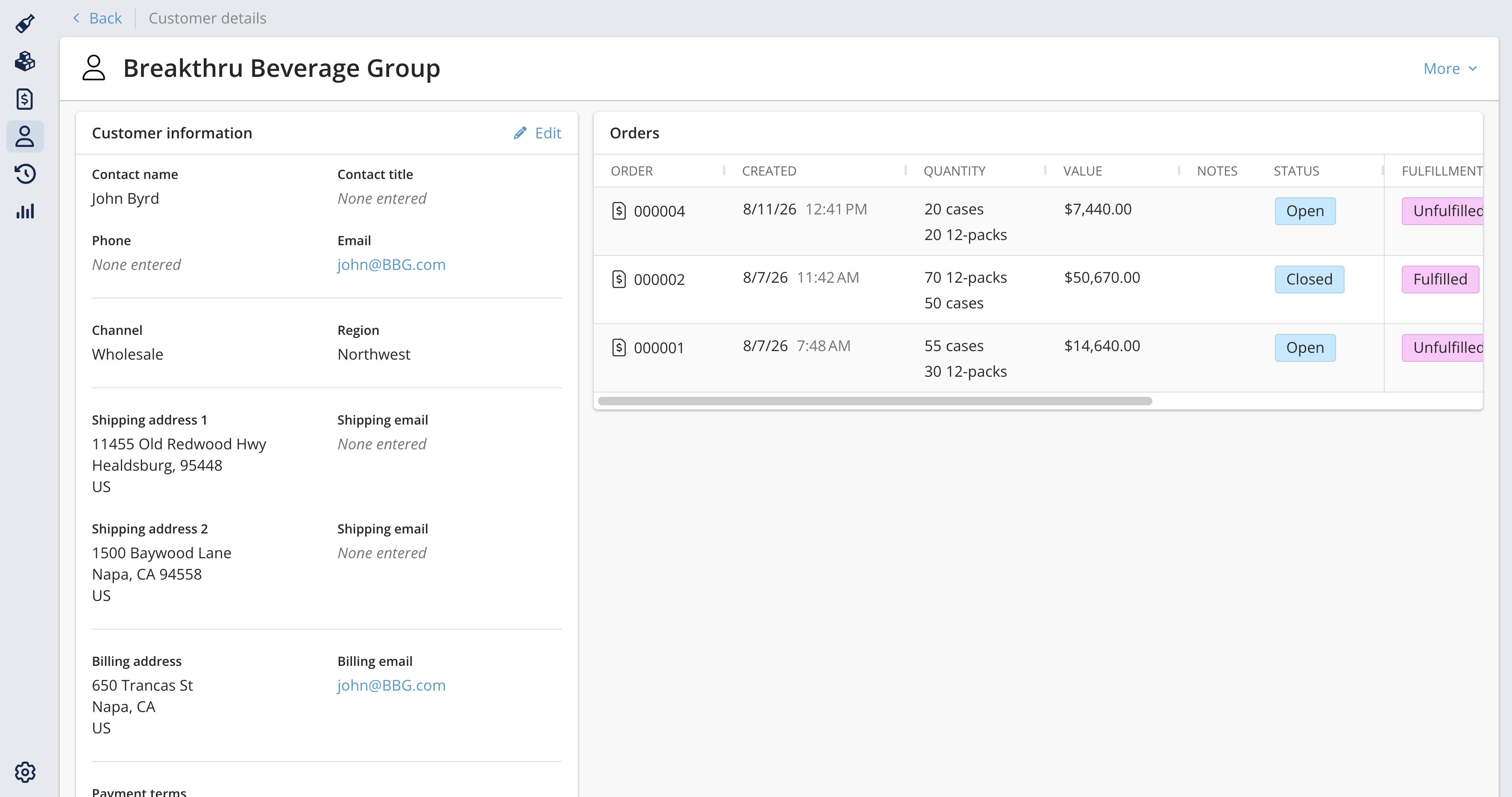
Task: Sort by the NOTES column header
Action: [x=1217, y=171]
